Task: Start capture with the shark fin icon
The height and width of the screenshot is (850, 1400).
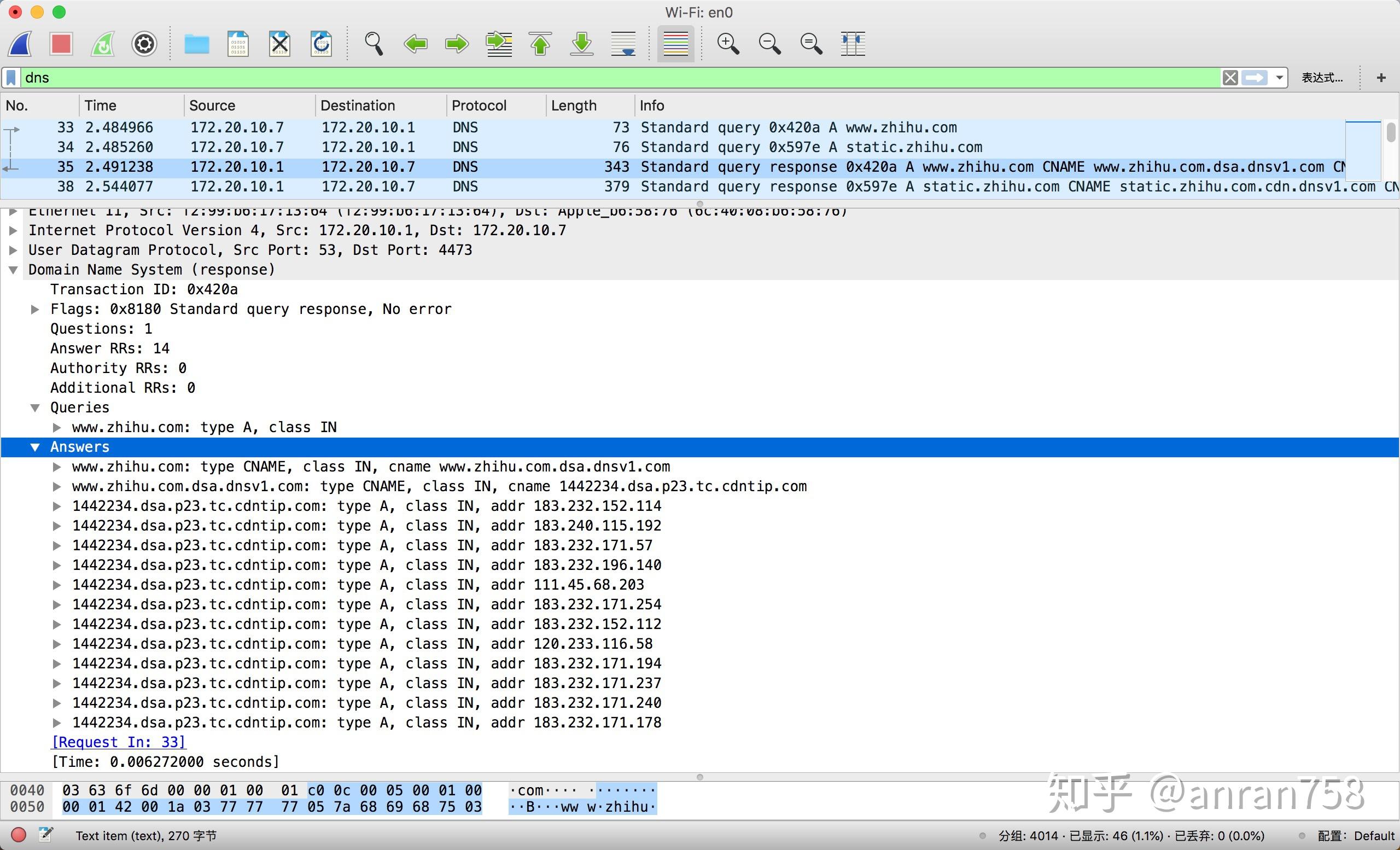Action: point(20,44)
